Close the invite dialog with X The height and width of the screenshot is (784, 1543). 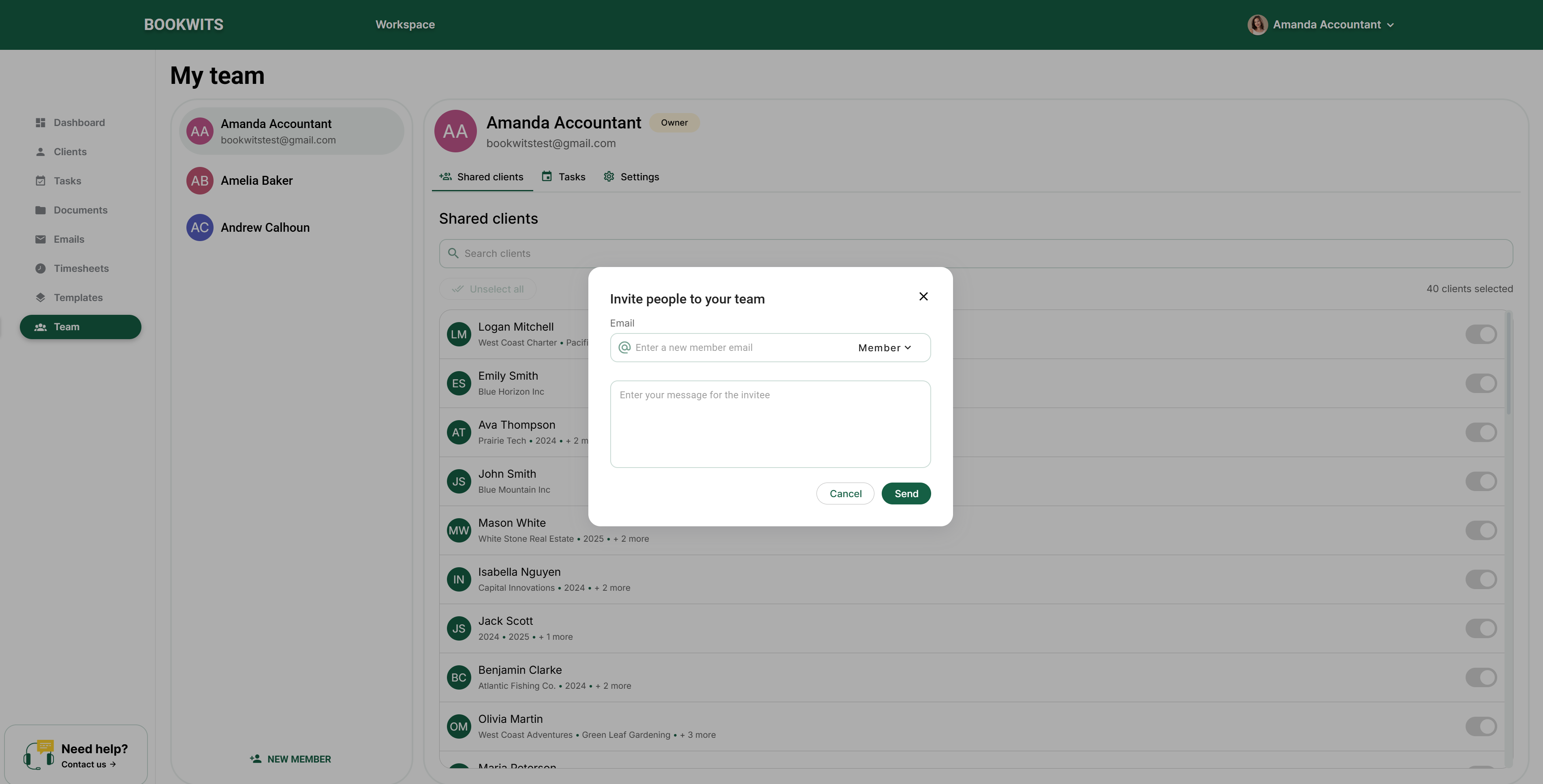point(923,297)
